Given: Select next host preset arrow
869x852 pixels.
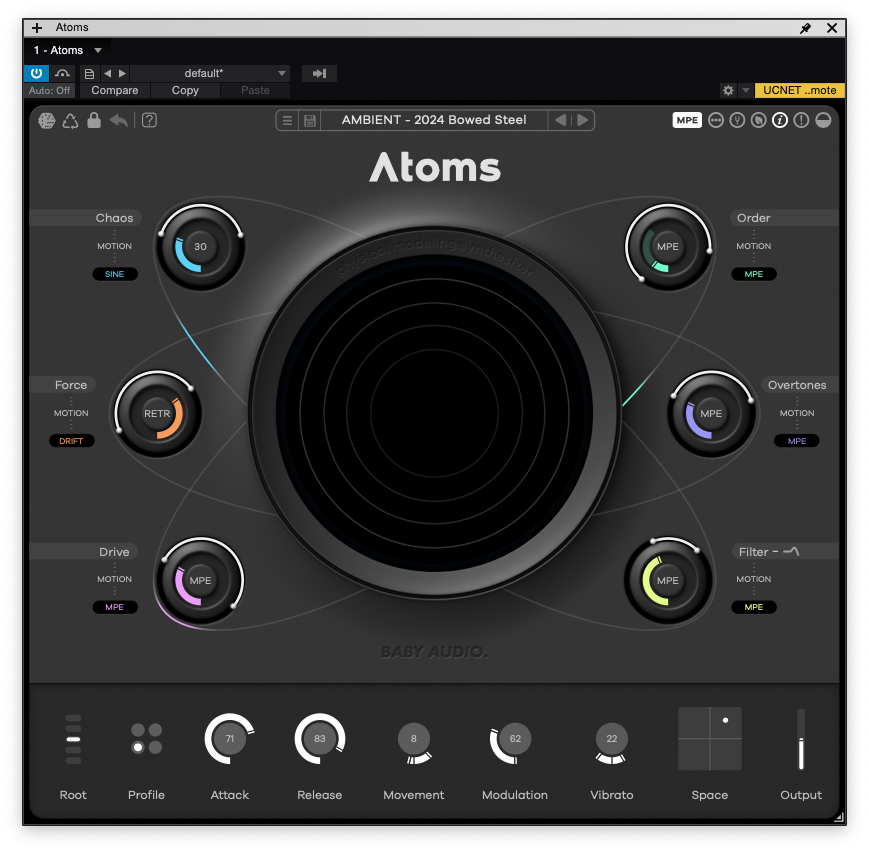Looking at the screenshot, I should click(x=122, y=73).
